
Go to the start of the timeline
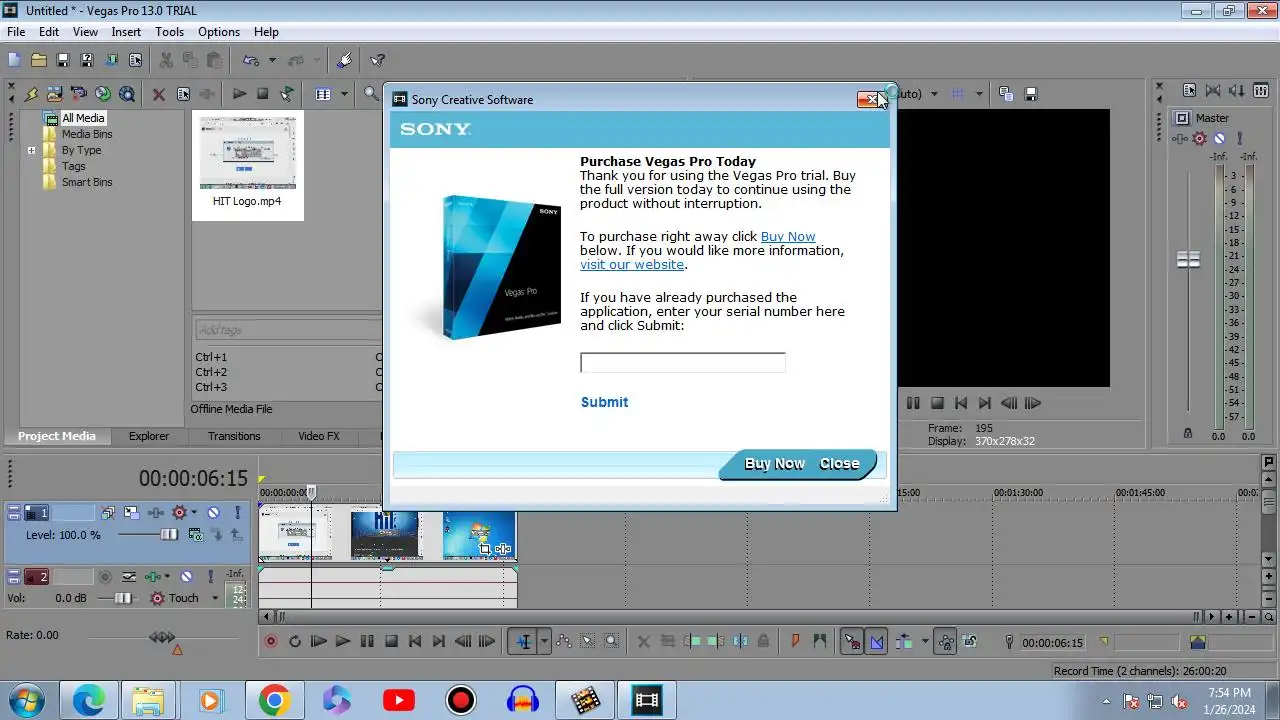pyautogui.click(x=416, y=642)
